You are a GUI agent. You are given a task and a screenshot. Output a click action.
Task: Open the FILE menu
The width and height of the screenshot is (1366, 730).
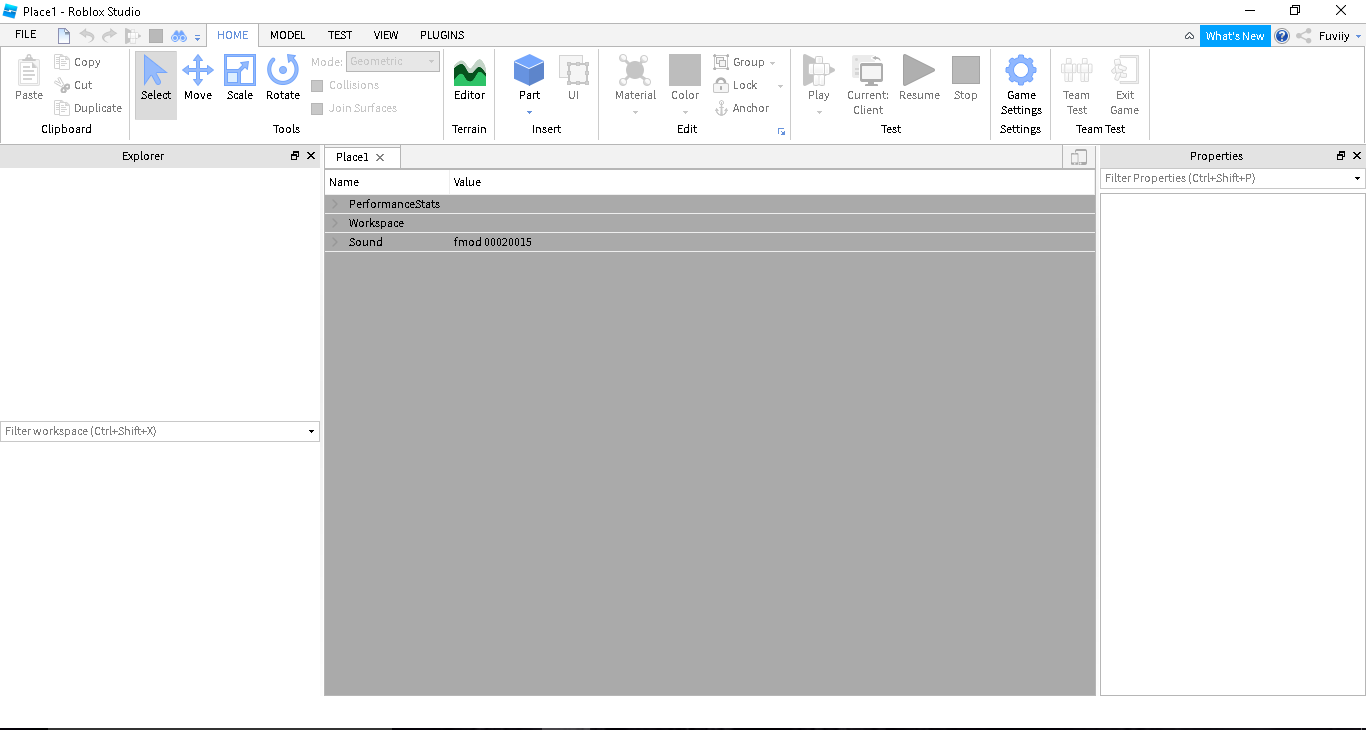coord(26,35)
